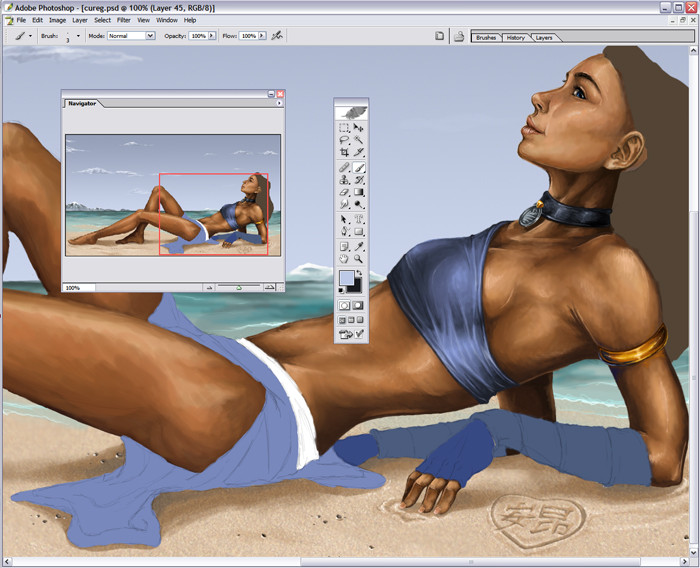Select the Lasso tool

pyautogui.click(x=344, y=140)
